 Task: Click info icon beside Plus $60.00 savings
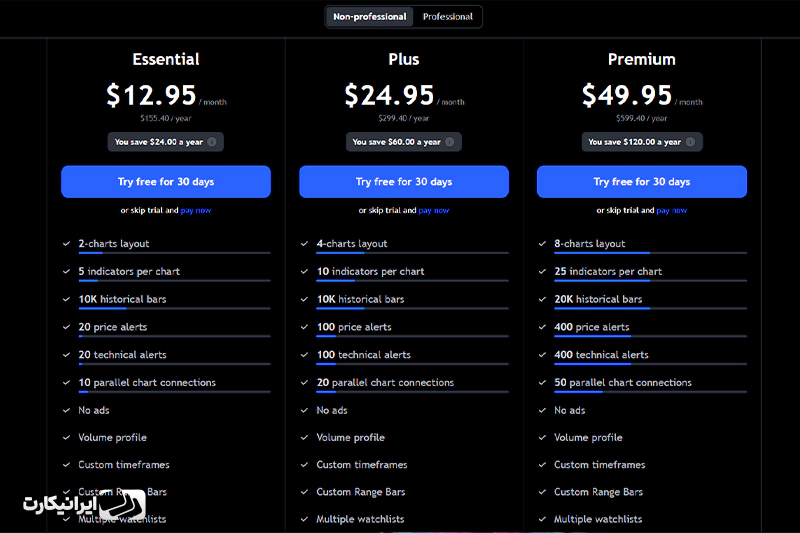[449, 142]
